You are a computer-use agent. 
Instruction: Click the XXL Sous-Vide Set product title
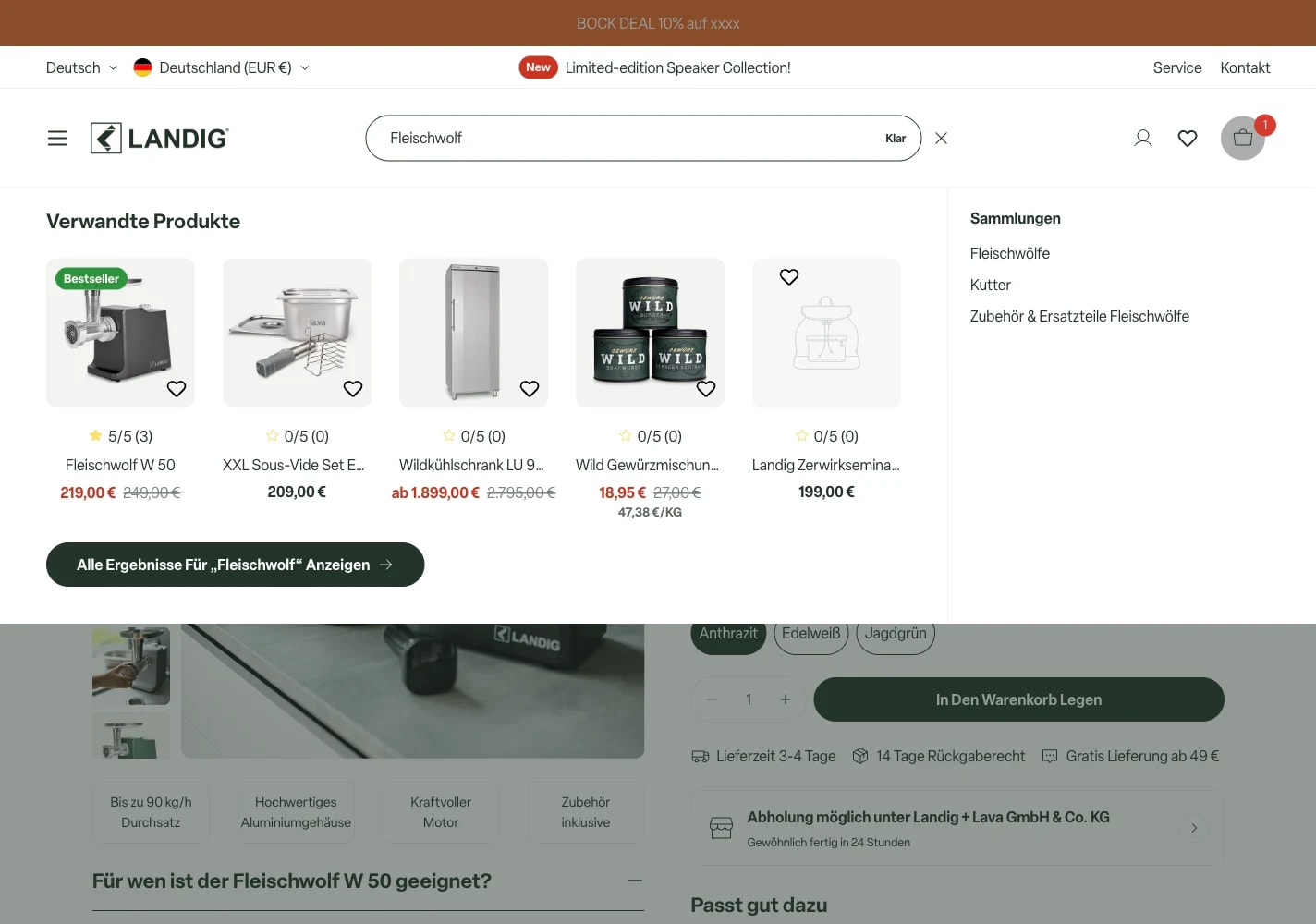294,465
